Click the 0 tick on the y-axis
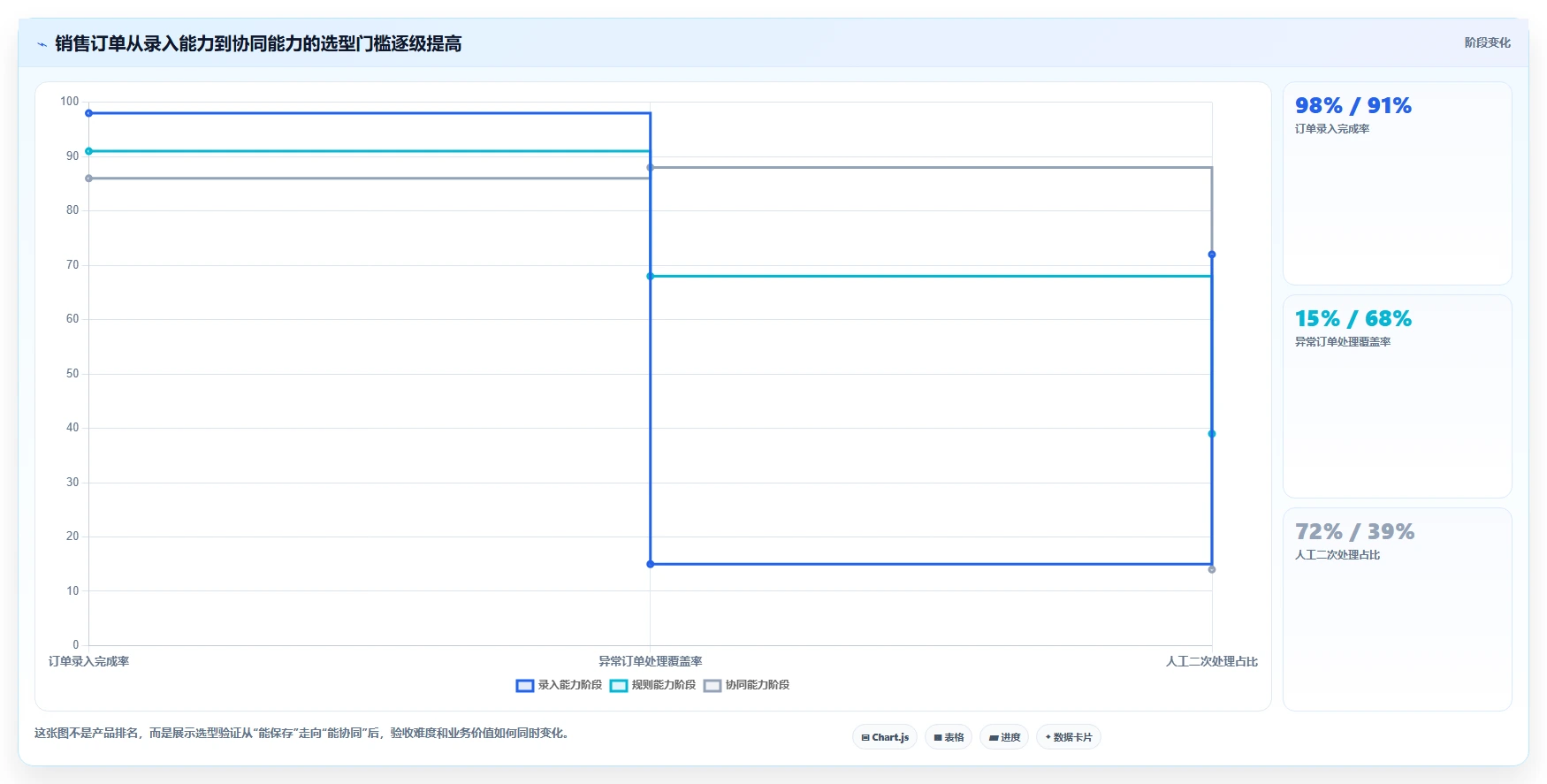This screenshot has height=784, width=1547. [76, 645]
